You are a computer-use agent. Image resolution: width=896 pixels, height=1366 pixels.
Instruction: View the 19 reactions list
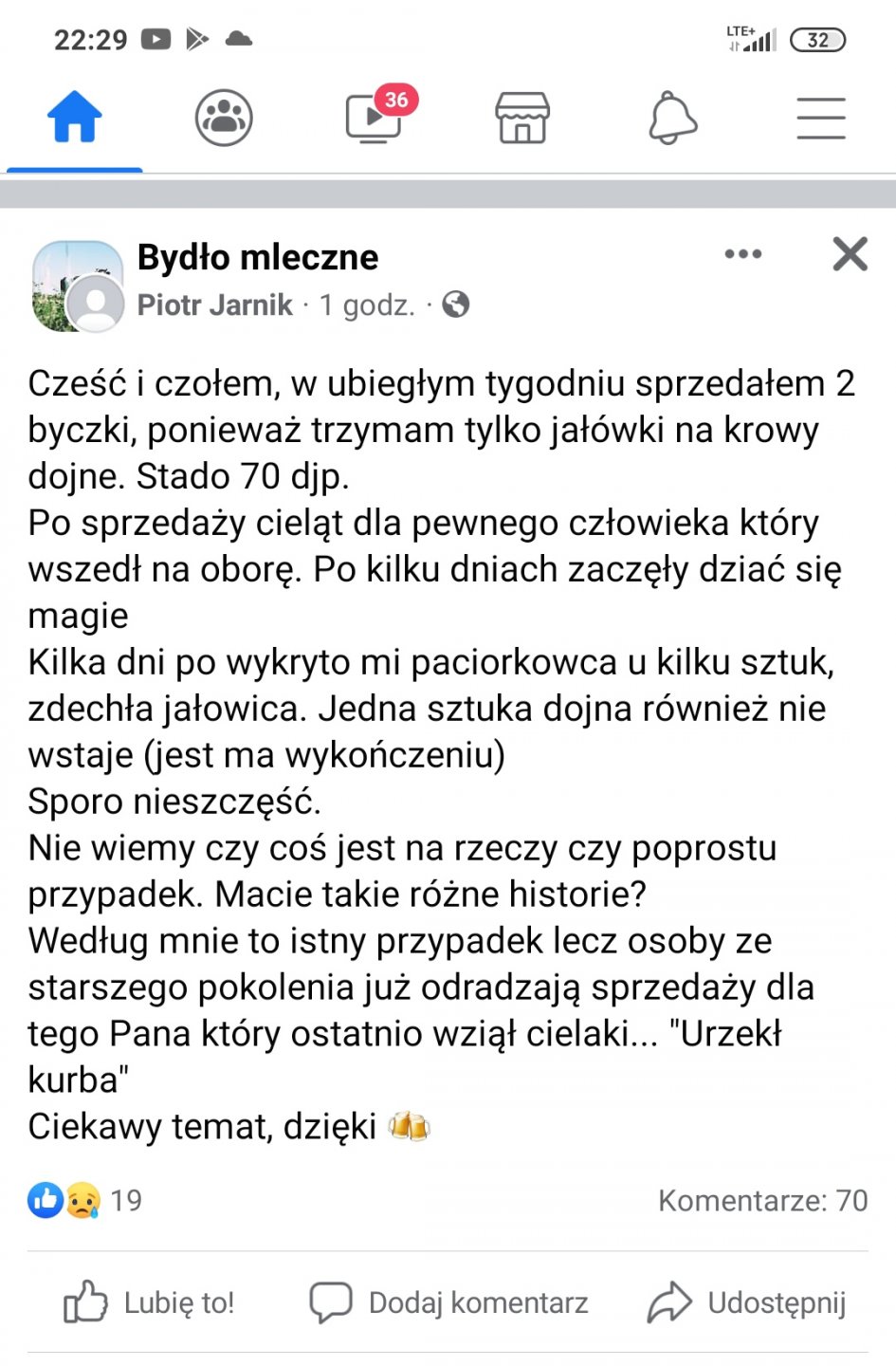point(85,1200)
